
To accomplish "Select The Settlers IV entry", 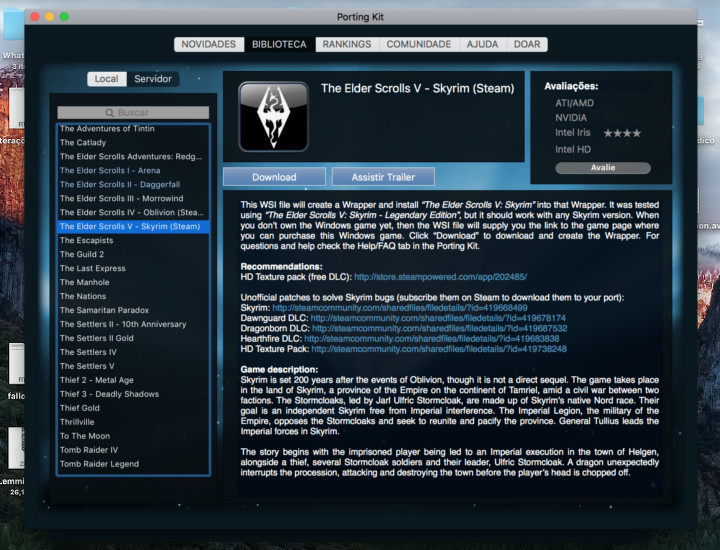I will coord(133,353).
